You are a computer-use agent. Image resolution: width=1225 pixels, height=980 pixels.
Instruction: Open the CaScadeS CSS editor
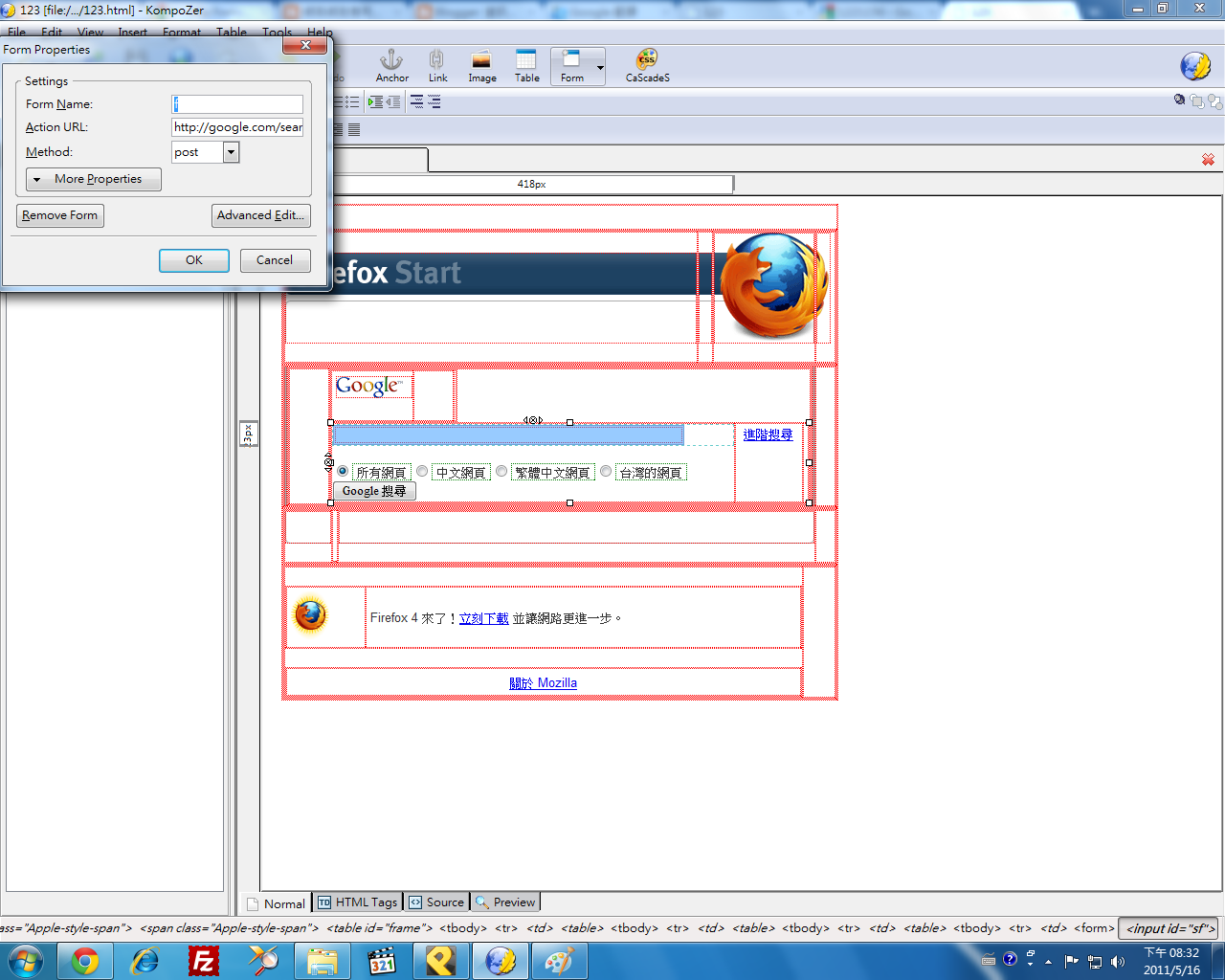click(647, 66)
